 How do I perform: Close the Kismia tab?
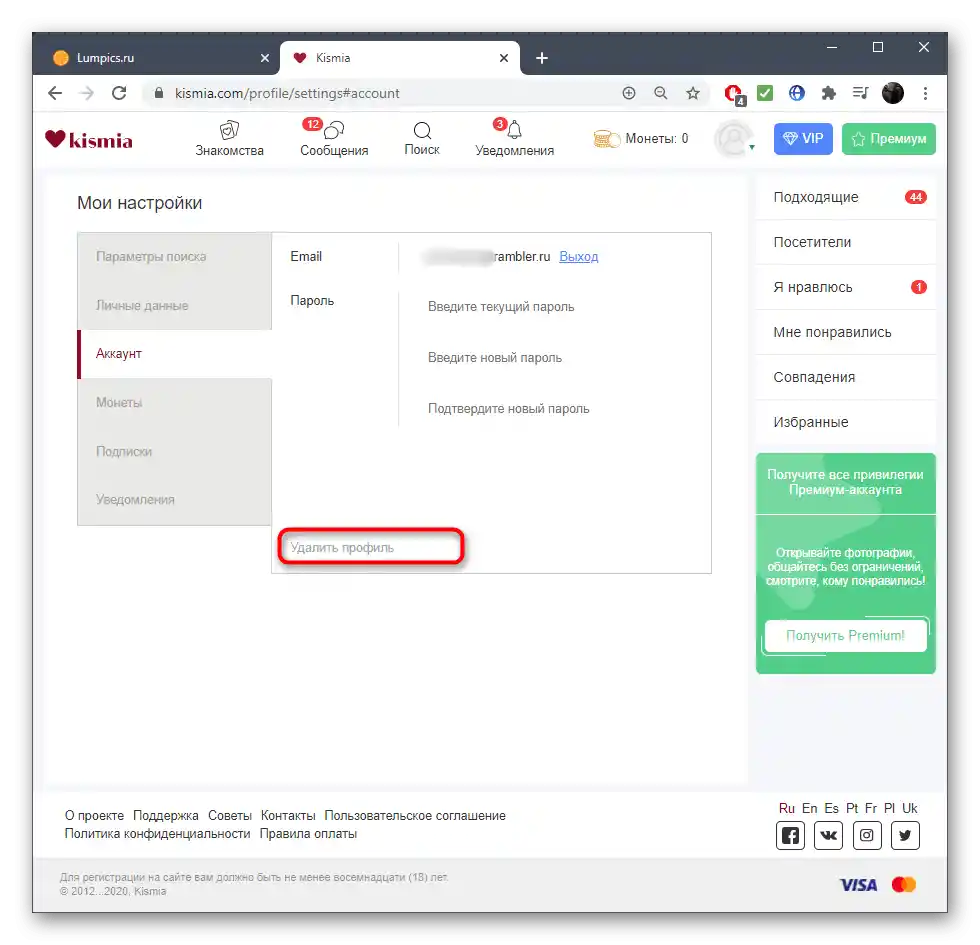504,58
